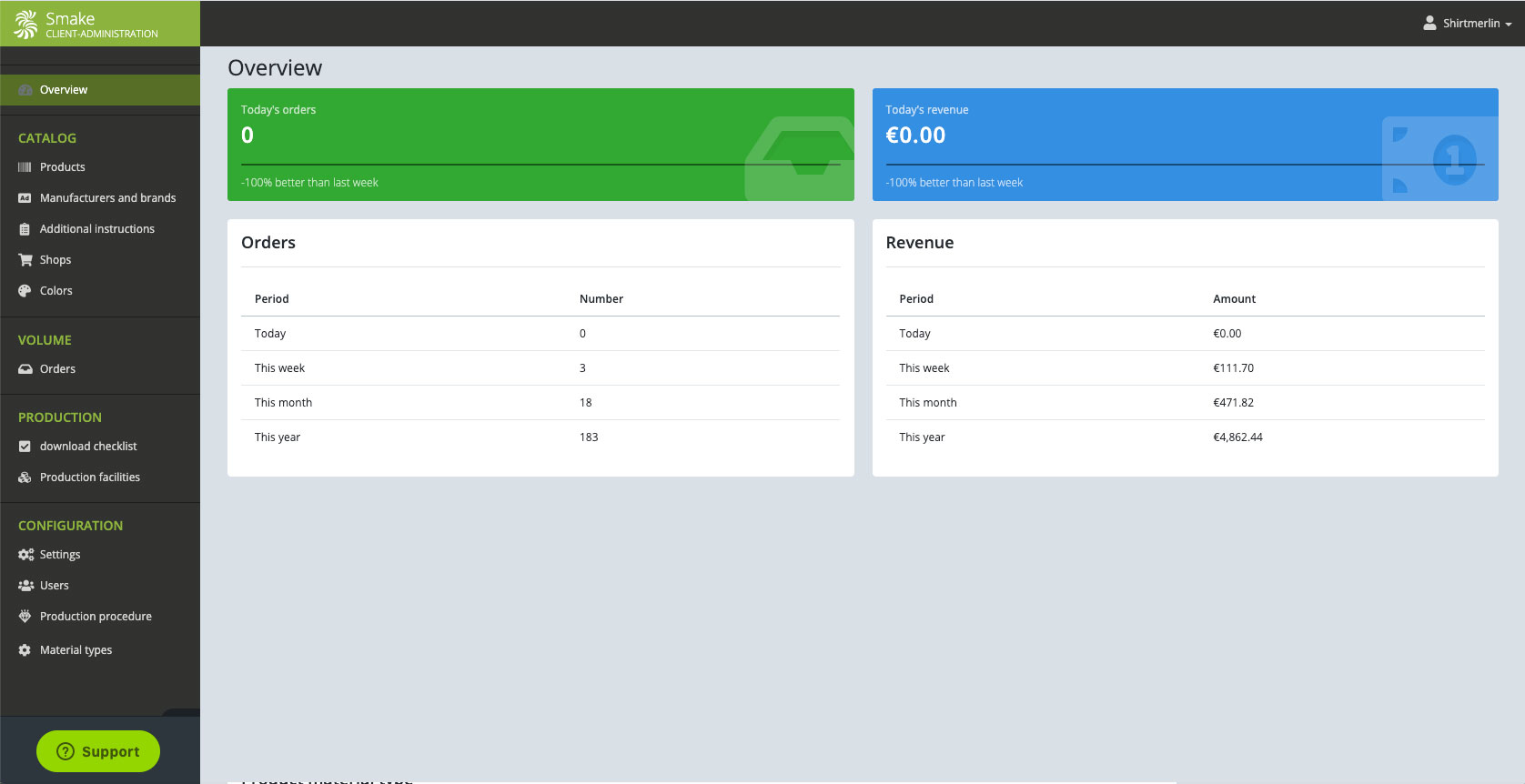The width and height of the screenshot is (1525, 784).
Task: Click the Settings gears icon
Action: [x=25, y=555]
